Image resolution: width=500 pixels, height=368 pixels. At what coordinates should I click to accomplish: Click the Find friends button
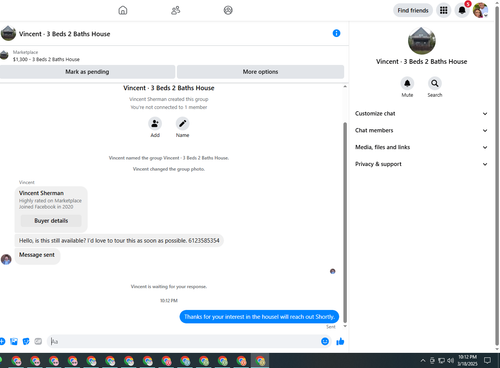413,10
